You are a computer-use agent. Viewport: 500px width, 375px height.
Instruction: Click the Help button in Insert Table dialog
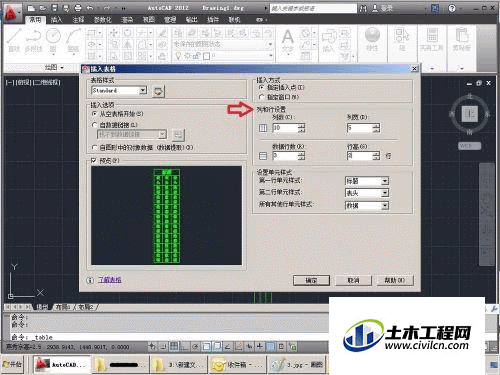395,280
